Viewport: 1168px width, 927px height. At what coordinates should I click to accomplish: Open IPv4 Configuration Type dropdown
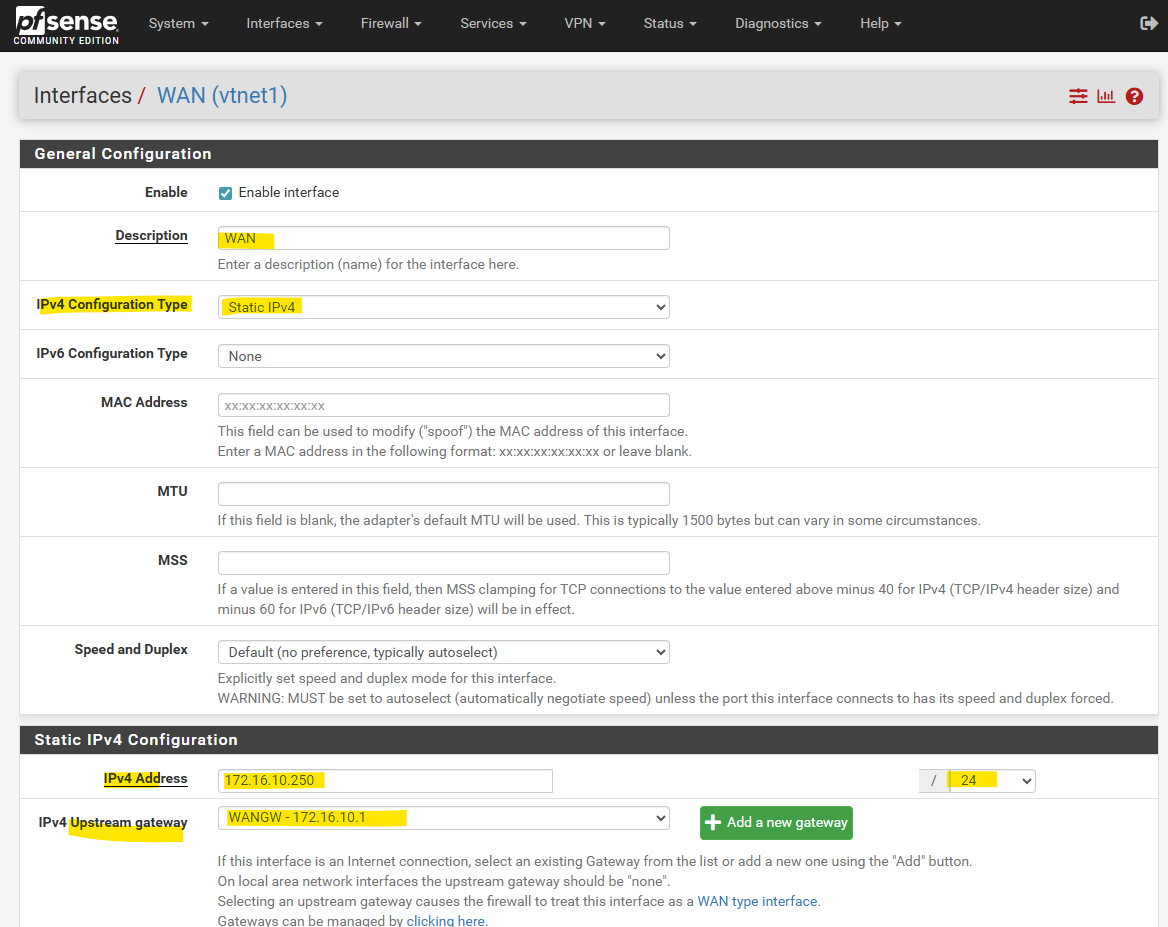tap(443, 307)
